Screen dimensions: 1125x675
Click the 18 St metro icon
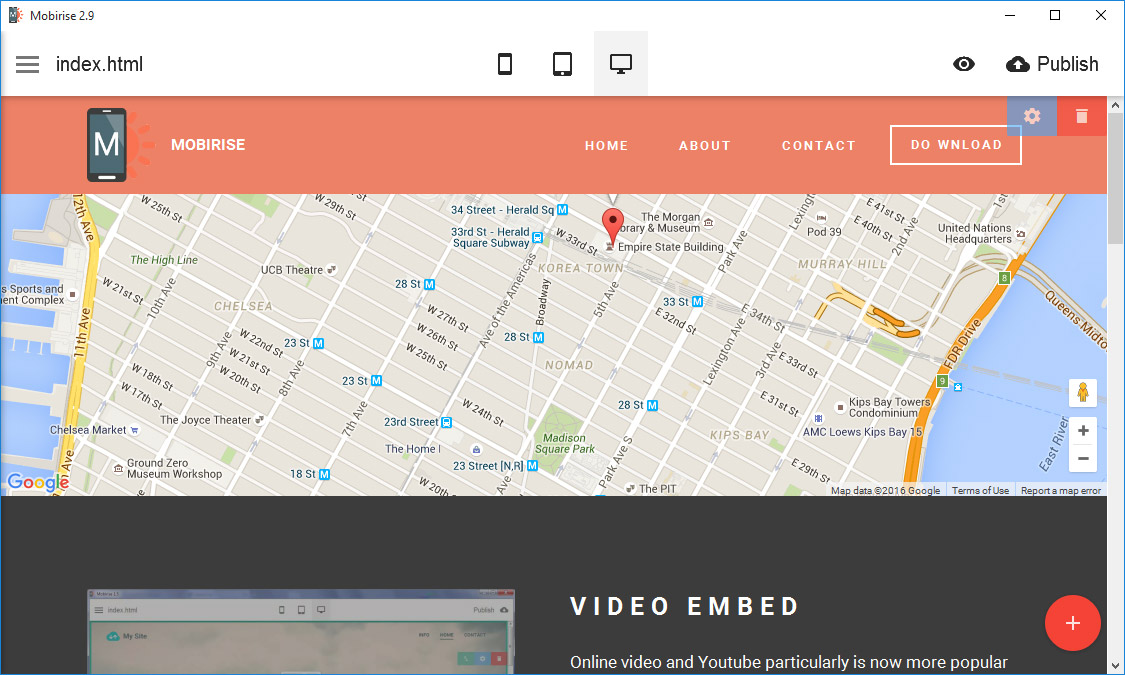[324, 474]
